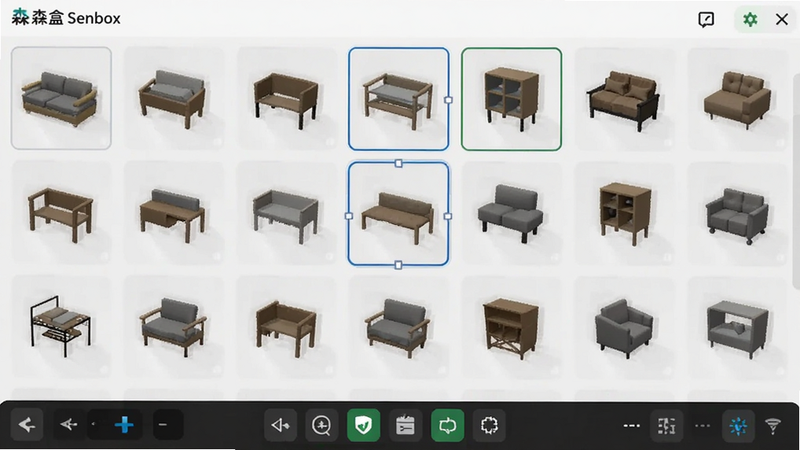Select the gray sofa with wooden armrests
Viewport: 800px width, 450px height.
61,98
